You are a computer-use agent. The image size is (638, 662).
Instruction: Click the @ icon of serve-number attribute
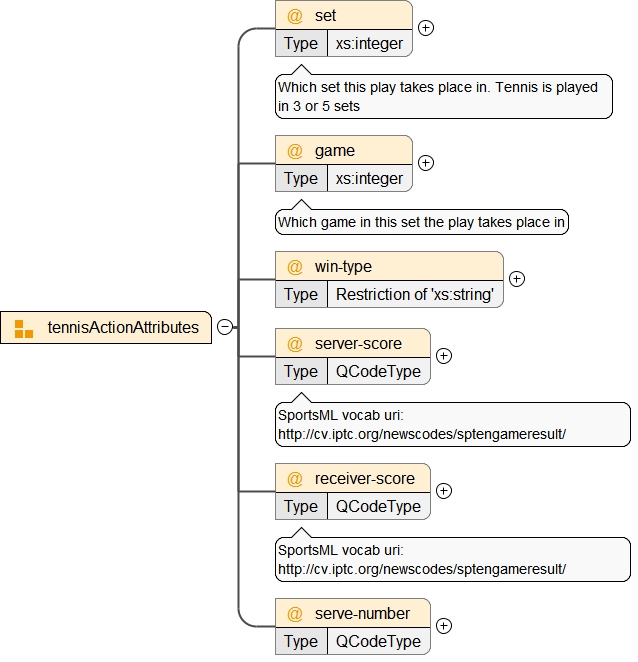pos(295,613)
